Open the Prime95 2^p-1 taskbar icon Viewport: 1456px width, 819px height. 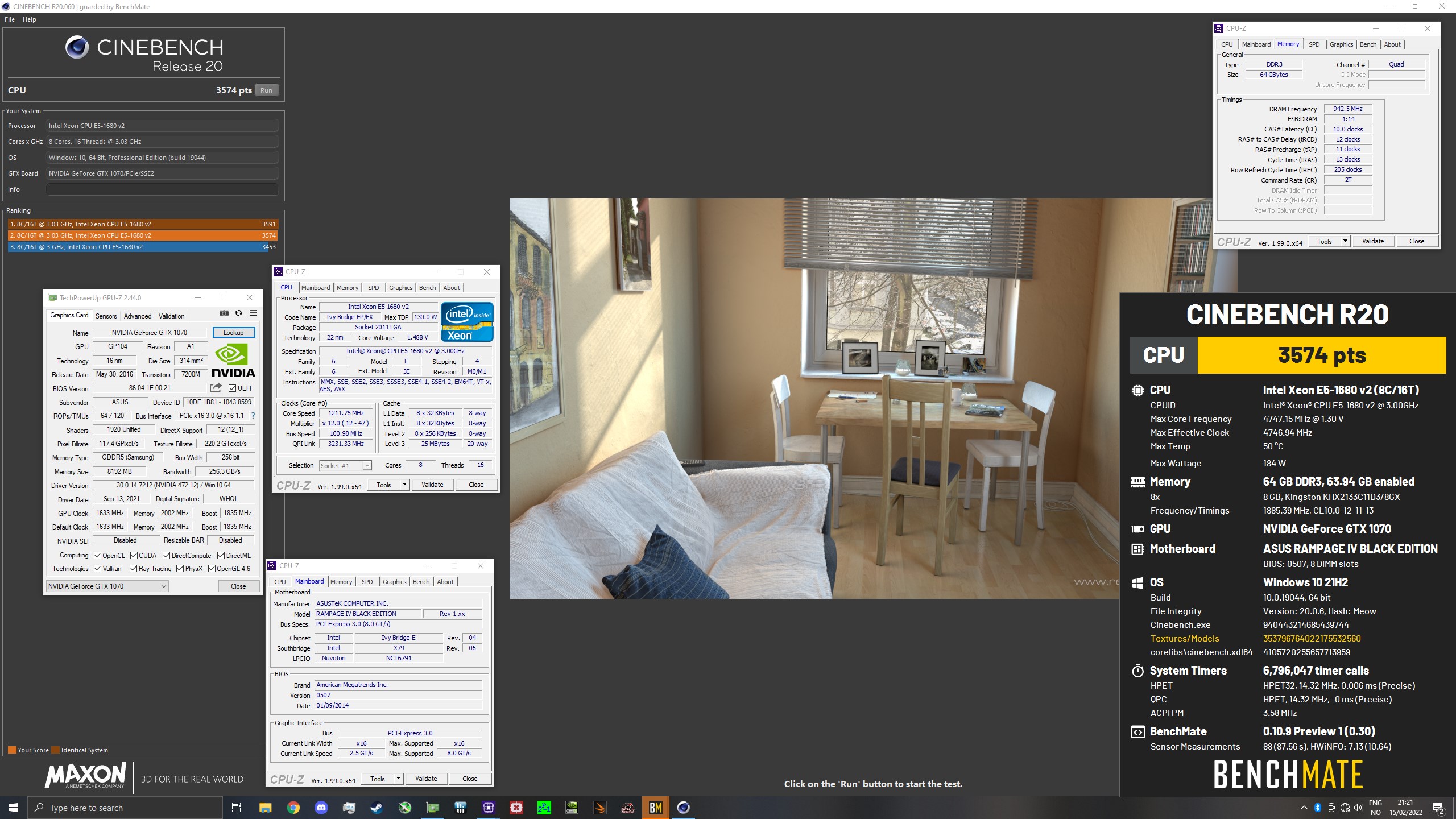[x=544, y=808]
